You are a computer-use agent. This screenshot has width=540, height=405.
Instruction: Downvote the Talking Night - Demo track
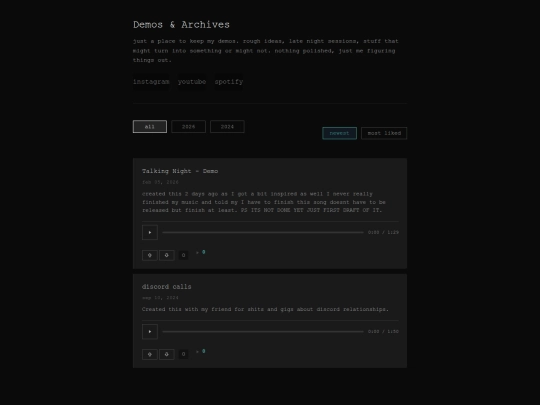click(167, 255)
